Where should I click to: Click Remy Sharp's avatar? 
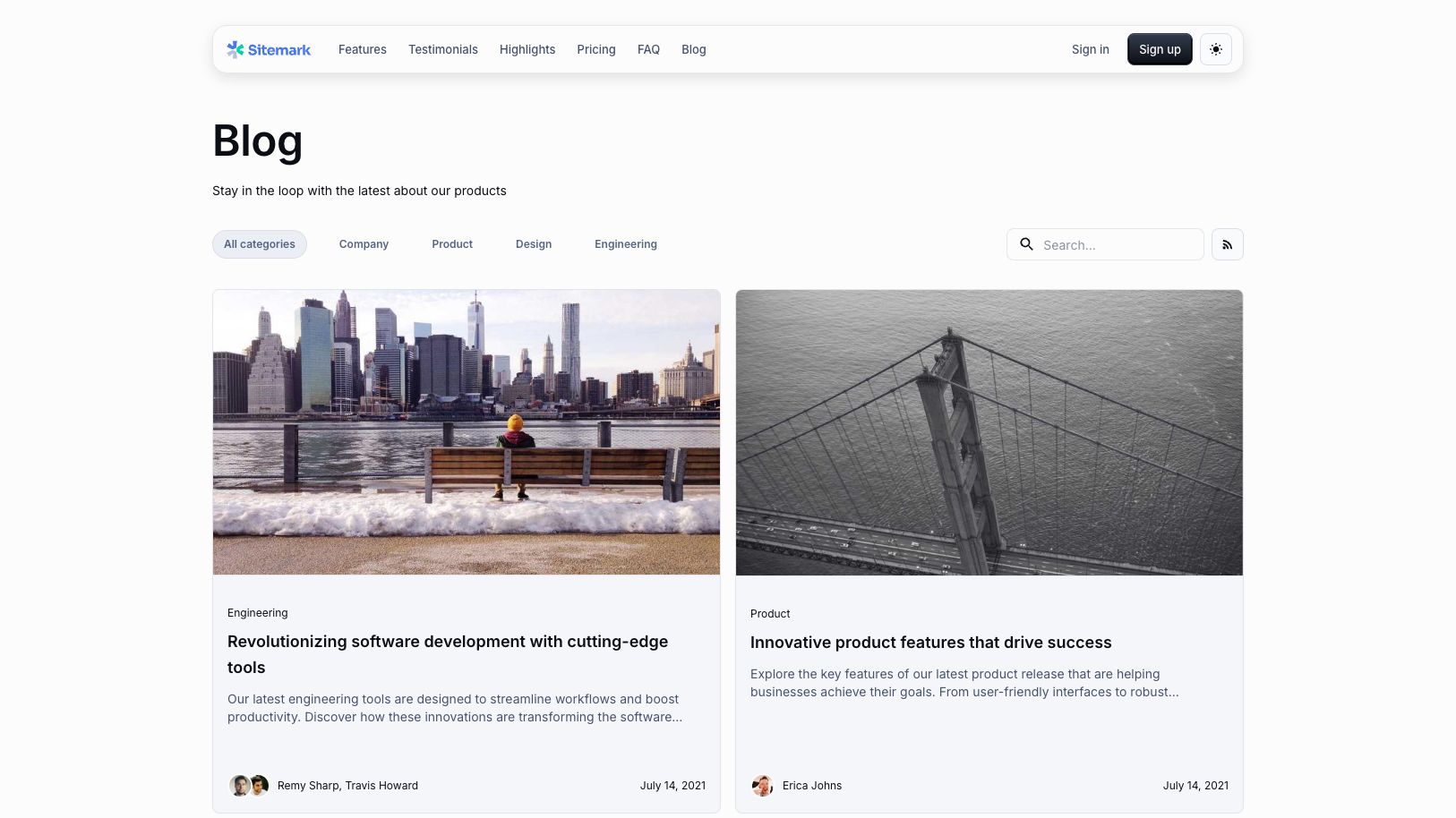(239, 786)
